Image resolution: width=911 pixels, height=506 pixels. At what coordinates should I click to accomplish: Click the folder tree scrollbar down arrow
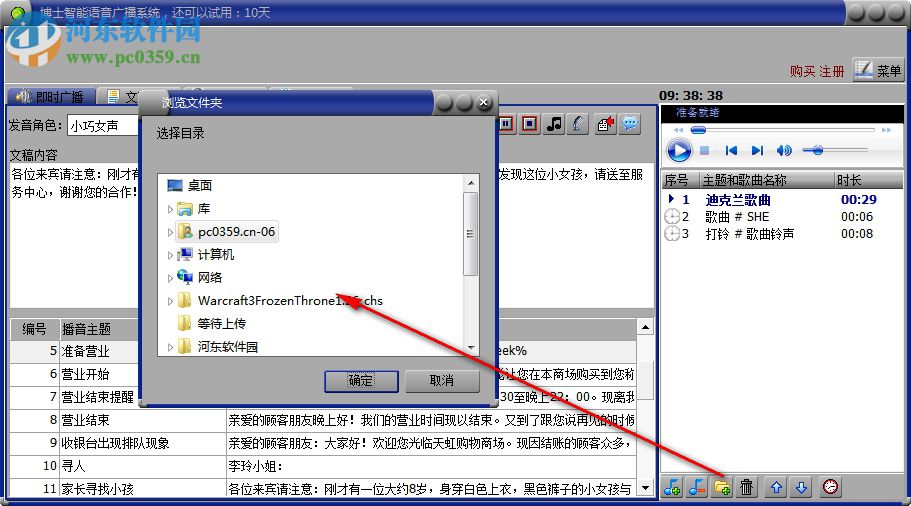coord(471,348)
